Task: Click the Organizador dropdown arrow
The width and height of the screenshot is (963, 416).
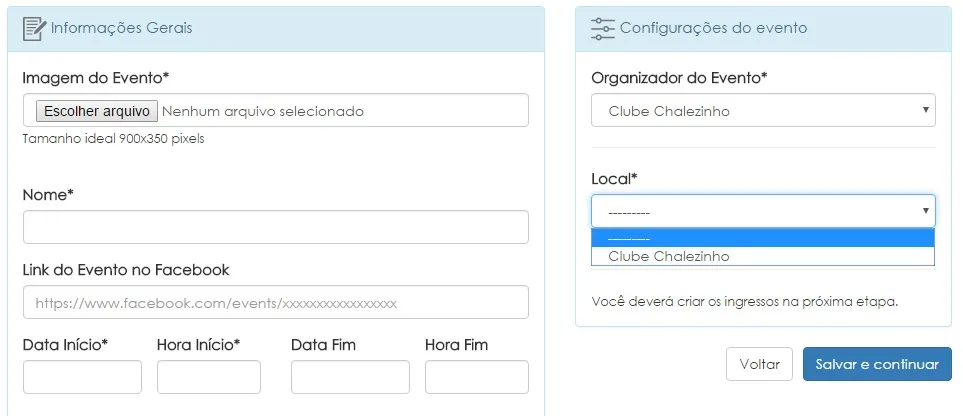Action: 926,111
